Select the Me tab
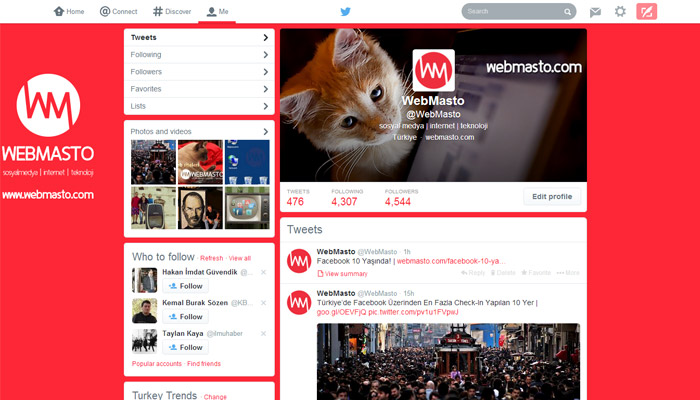 217,12
